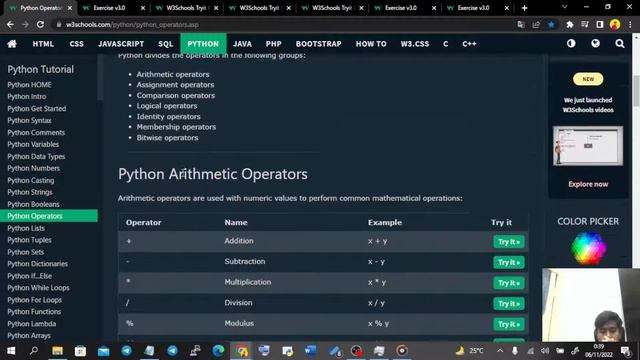640x360 pixels.
Task: Open translate icon in address bar
Action: point(521,24)
